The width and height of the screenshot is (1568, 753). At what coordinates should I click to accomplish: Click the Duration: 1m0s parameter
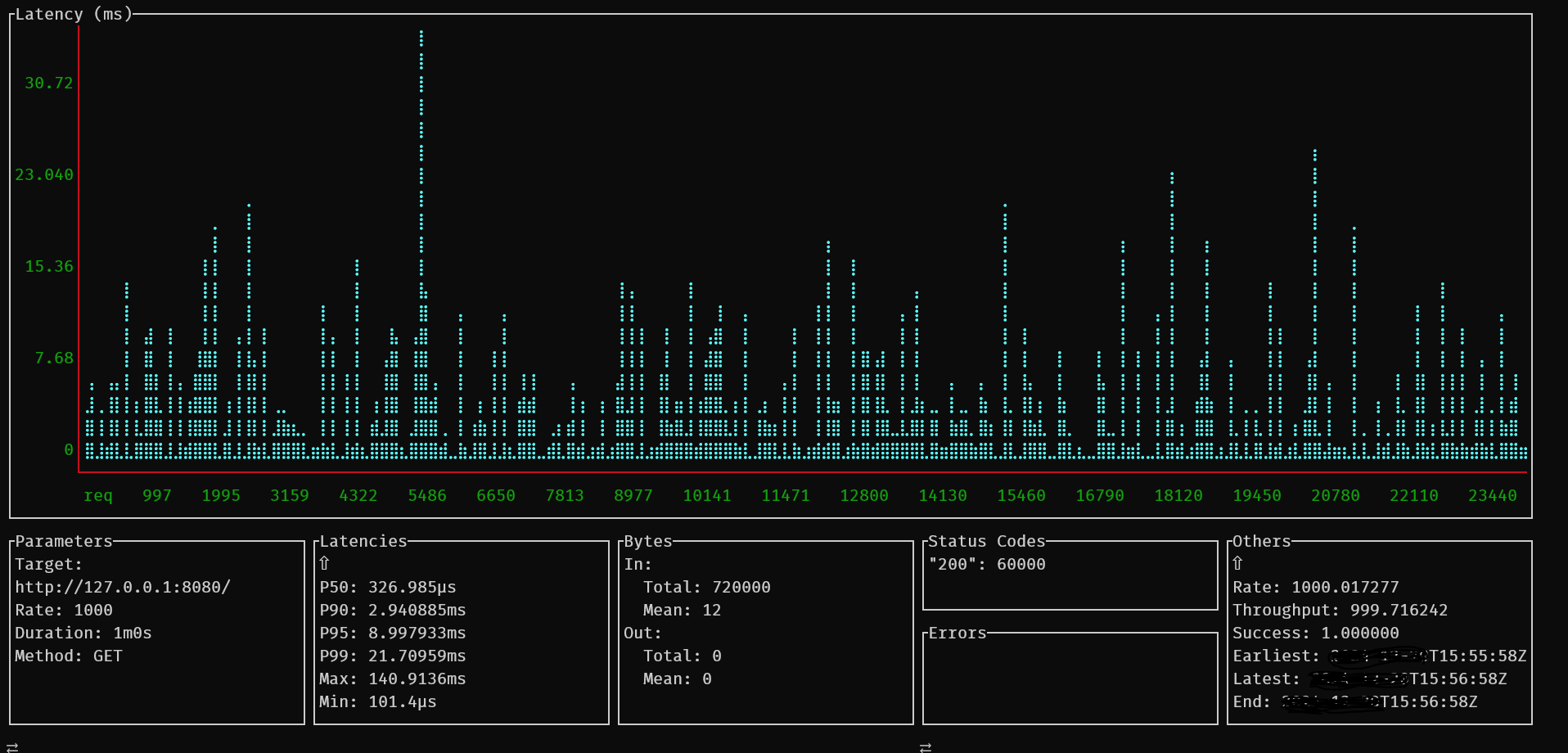point(83,633)
